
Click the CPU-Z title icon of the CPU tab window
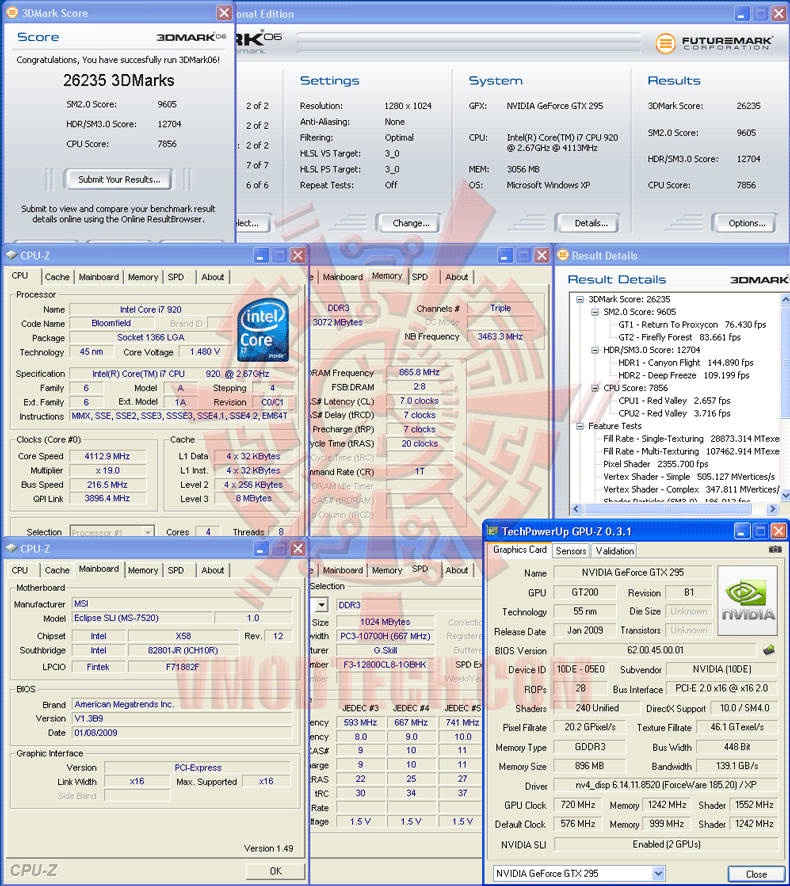click(x=11, y=255)
